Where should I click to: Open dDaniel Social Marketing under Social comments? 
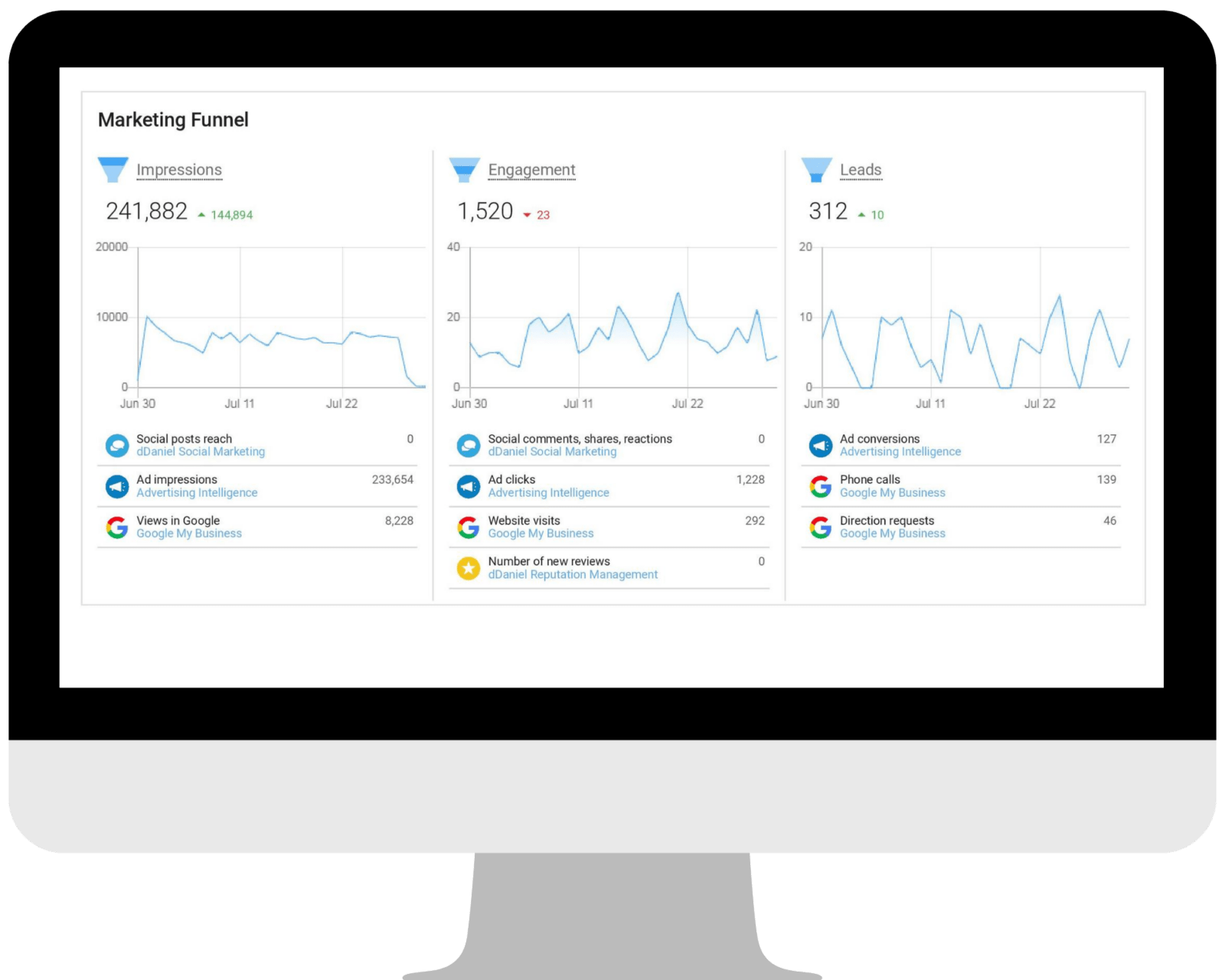[x=552, y=452]
